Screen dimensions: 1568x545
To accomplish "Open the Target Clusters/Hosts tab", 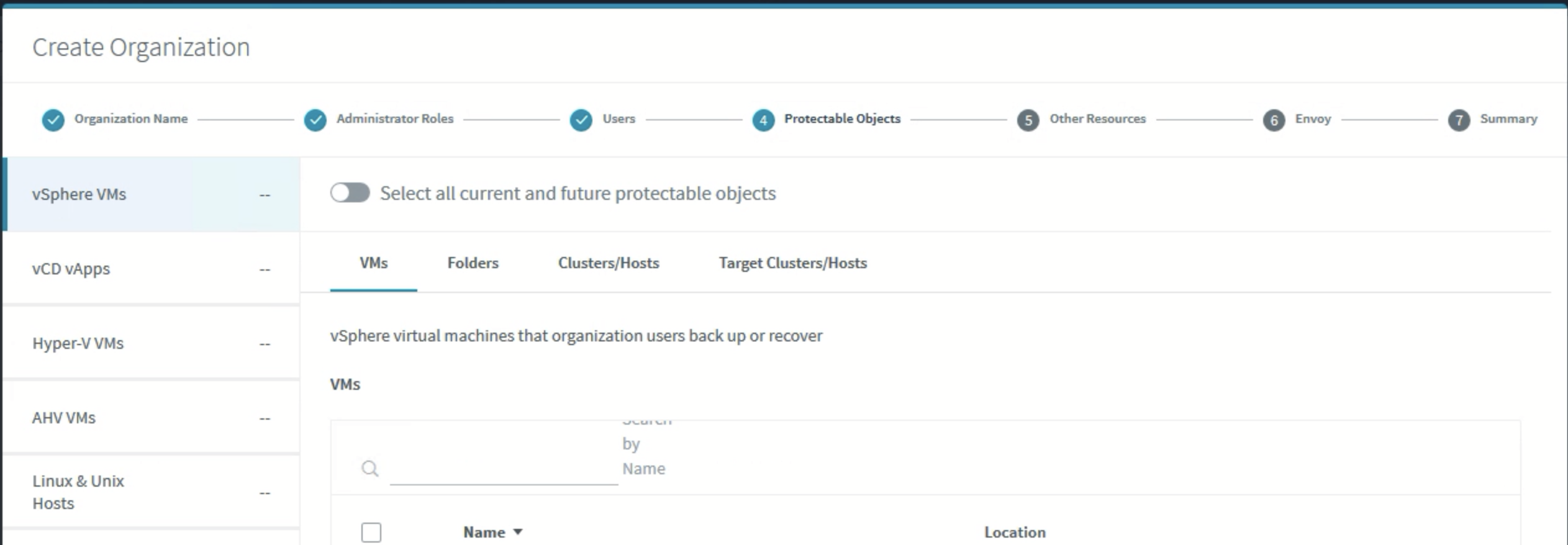I will tap(793, 263).
